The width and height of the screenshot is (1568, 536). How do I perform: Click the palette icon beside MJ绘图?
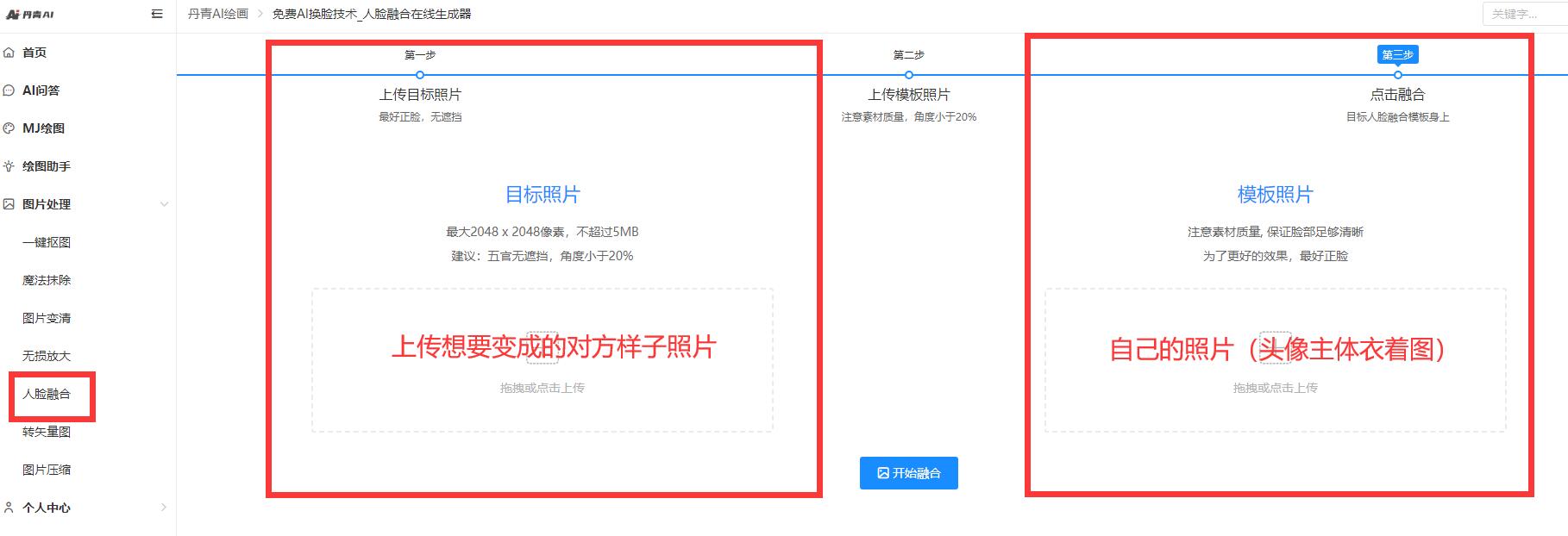point(9,128)
